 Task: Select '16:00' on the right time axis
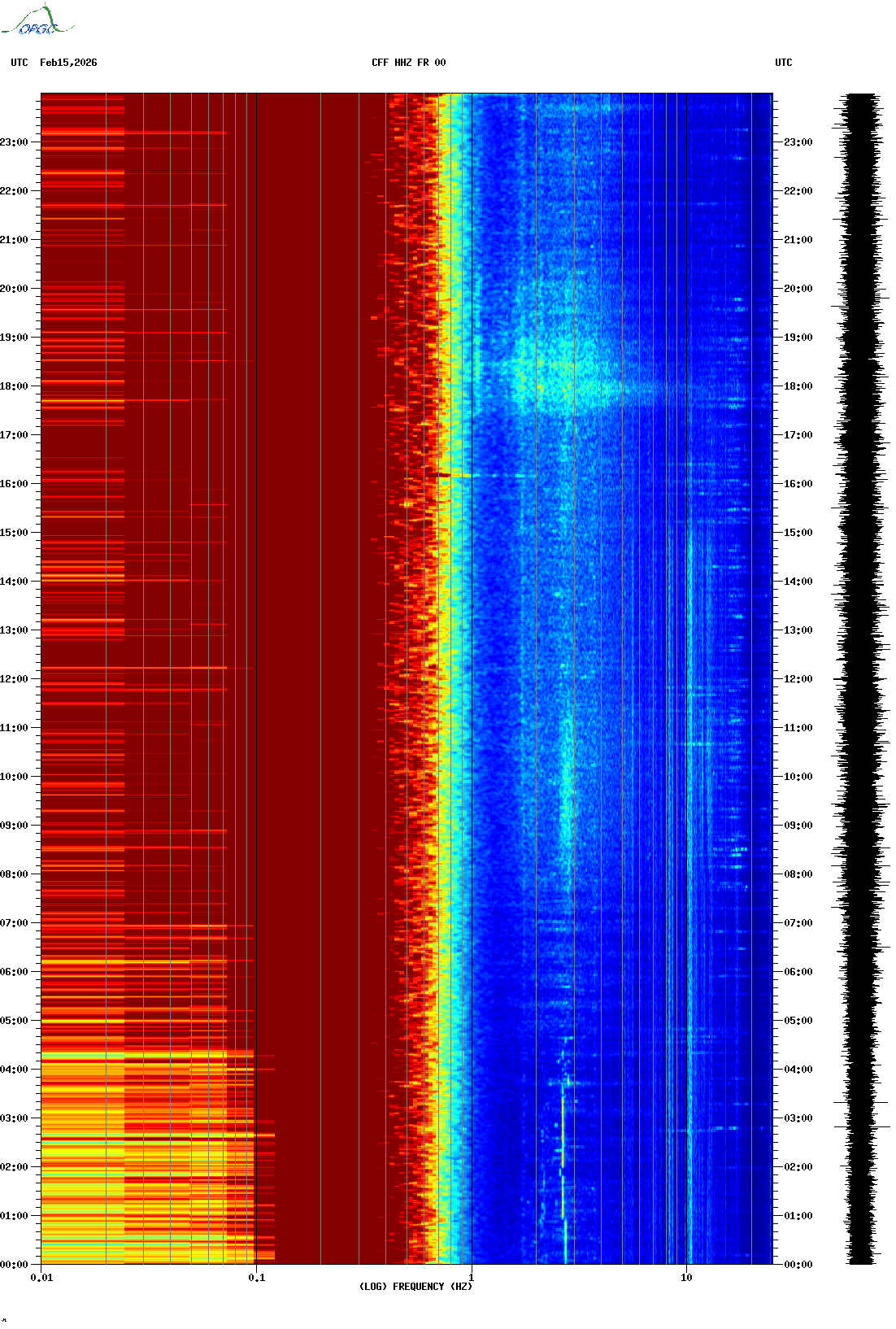click(x=798, y=484)
